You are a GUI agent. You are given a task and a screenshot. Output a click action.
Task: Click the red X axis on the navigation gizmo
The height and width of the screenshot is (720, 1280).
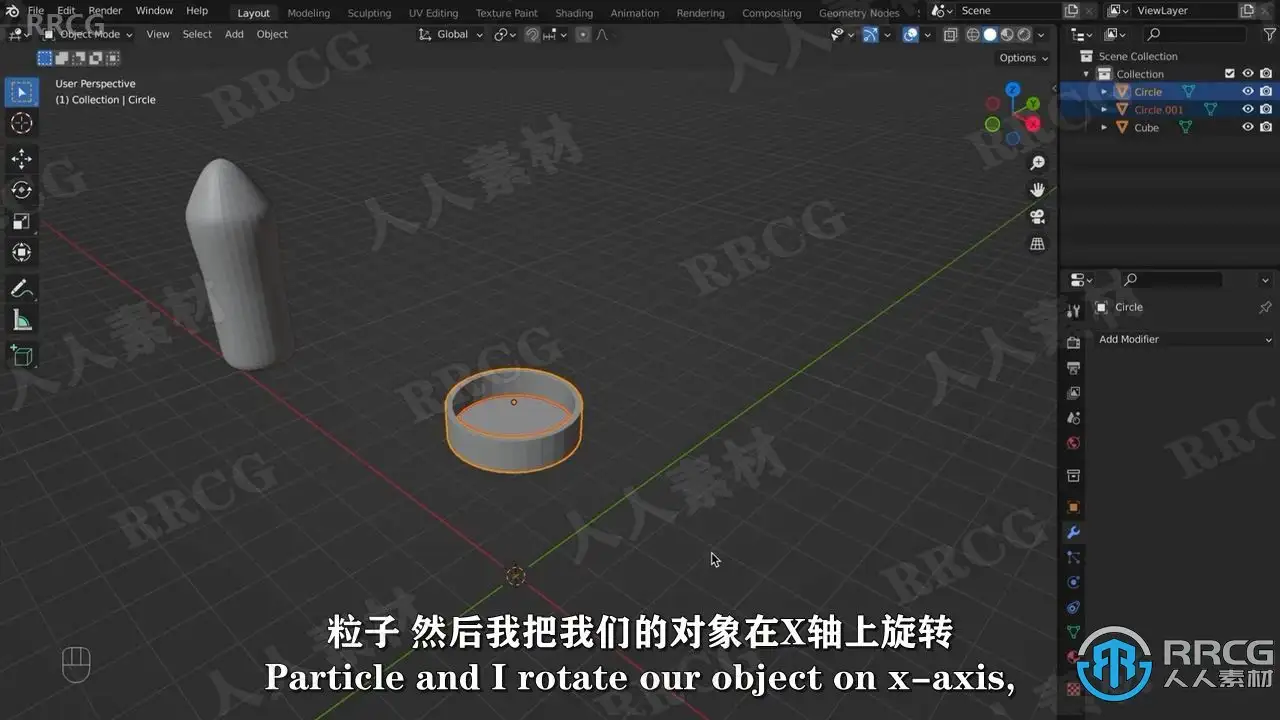[x=1033, y=124]
